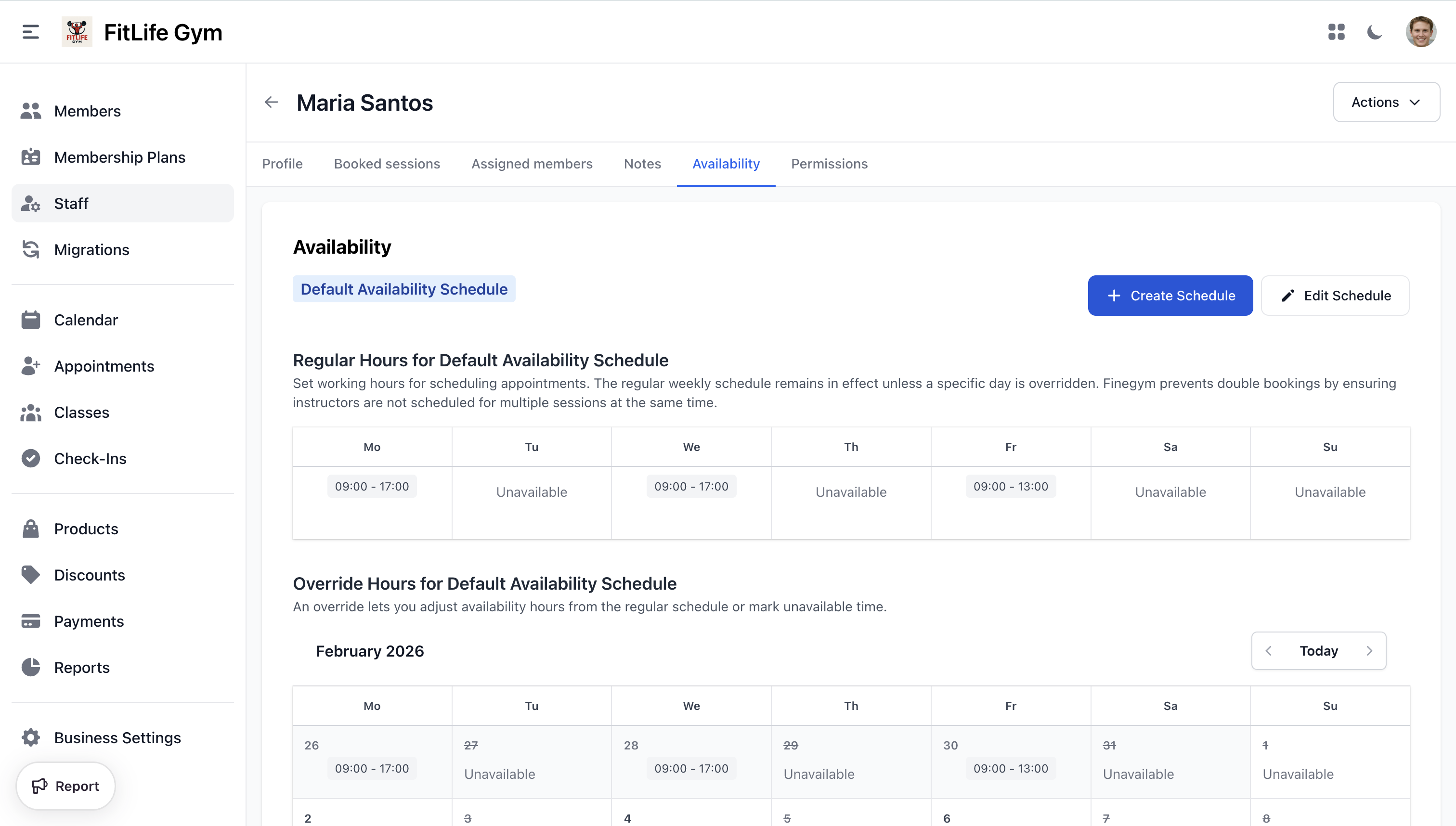
Task: Collapse the sidebar with the hamburger icon
Action: click(x=31, y=32)
